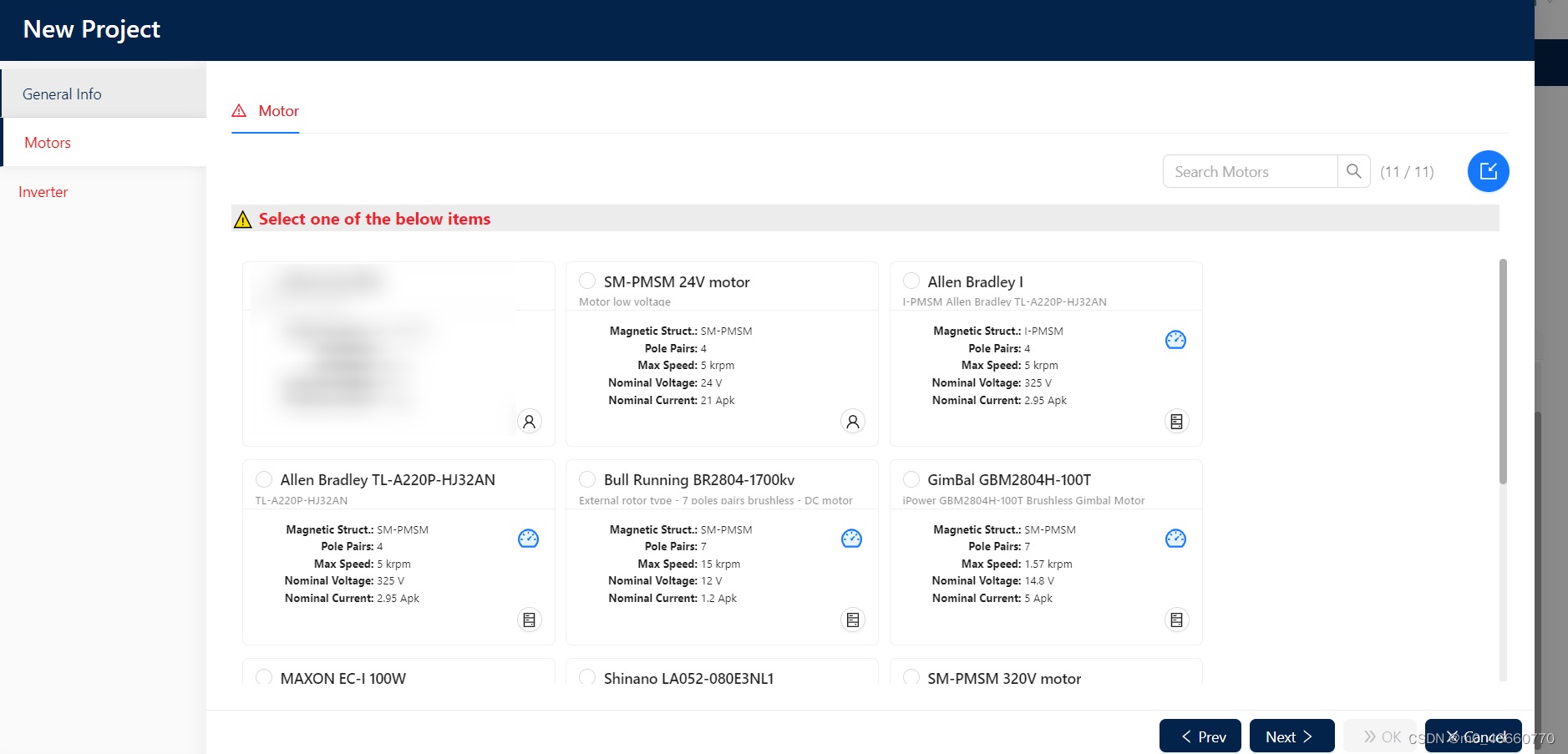Click gauge icon on Allen Bradley TL-A220P-HJ32AN card

click(528, 539)
